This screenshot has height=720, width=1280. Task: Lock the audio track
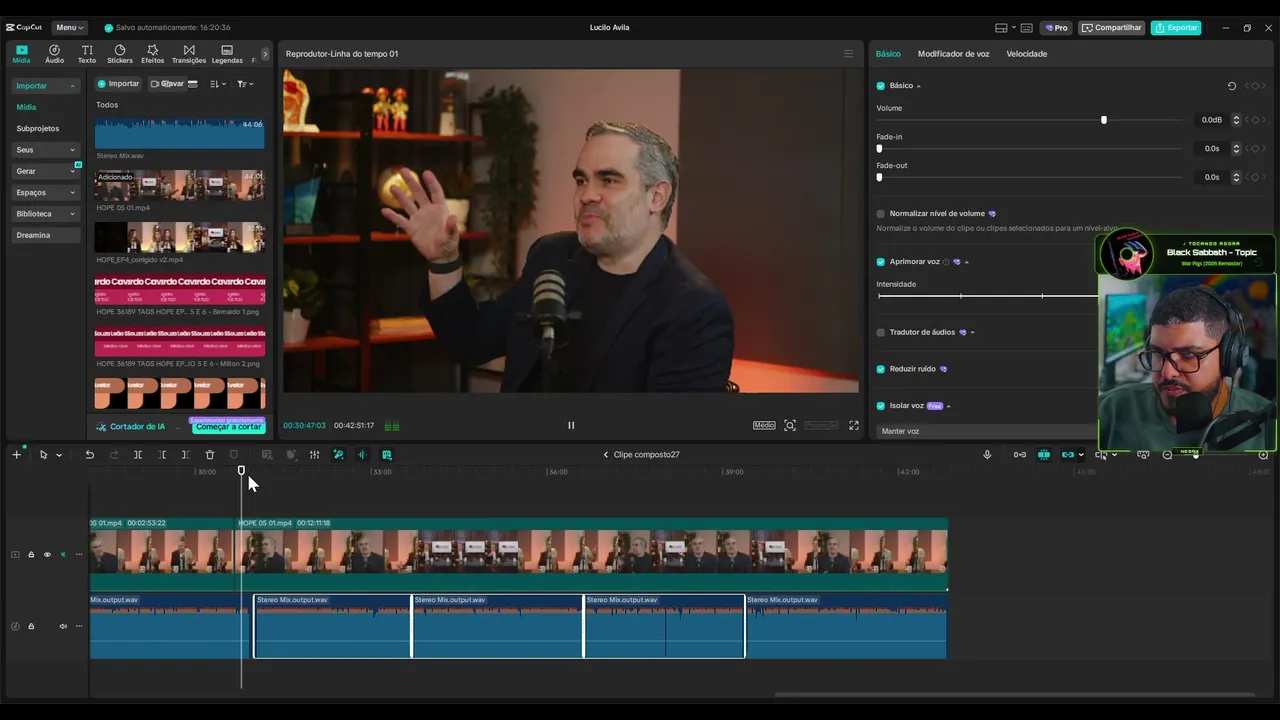(x=31, y=627)
